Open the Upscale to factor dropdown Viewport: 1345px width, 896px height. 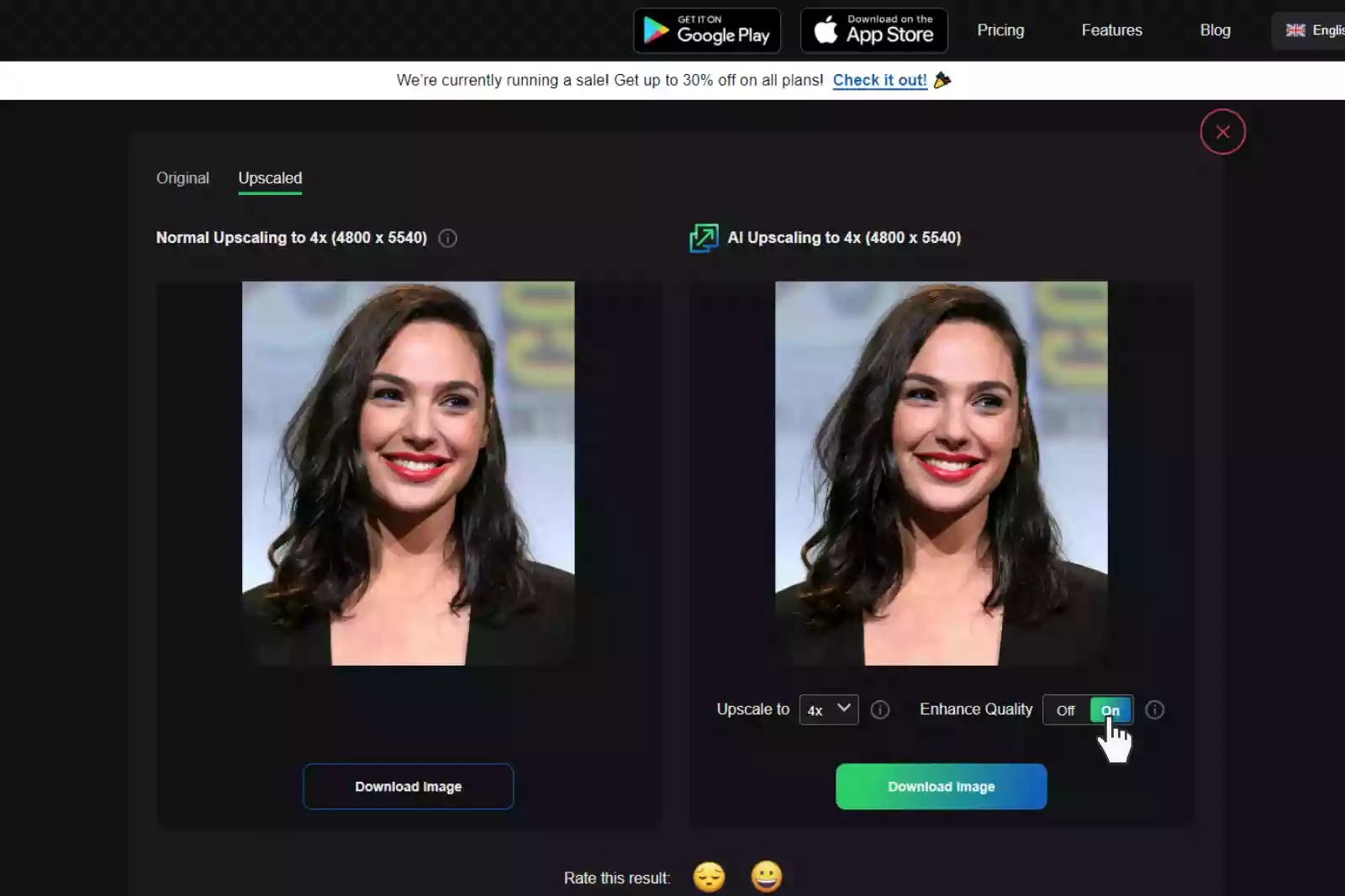click(828, 710)
